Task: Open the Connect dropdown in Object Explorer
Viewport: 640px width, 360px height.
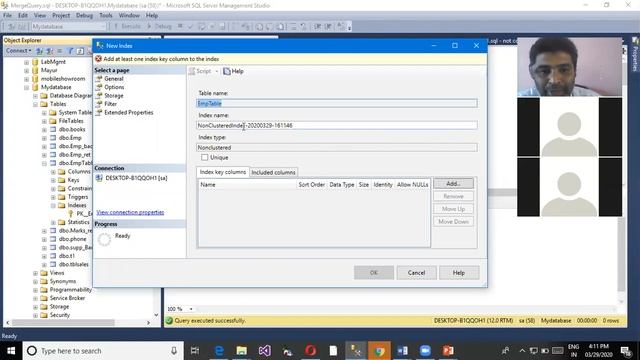Action: 18,51
